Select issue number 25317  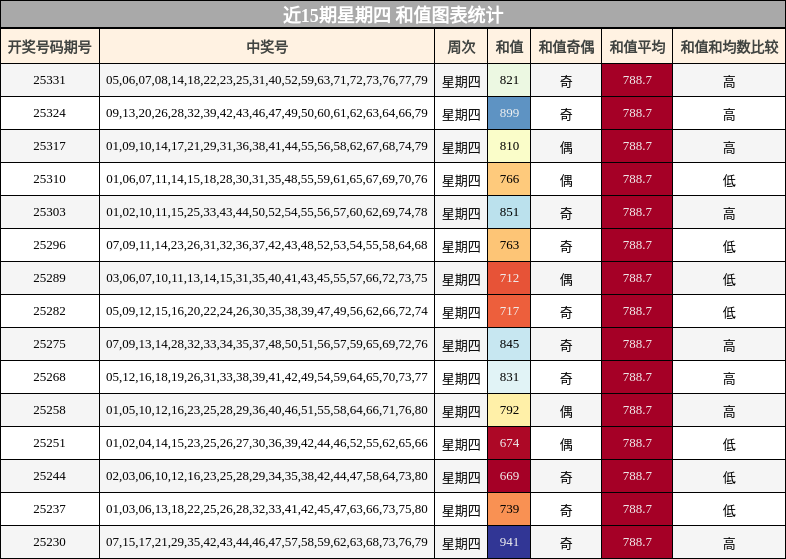point(50,146)
